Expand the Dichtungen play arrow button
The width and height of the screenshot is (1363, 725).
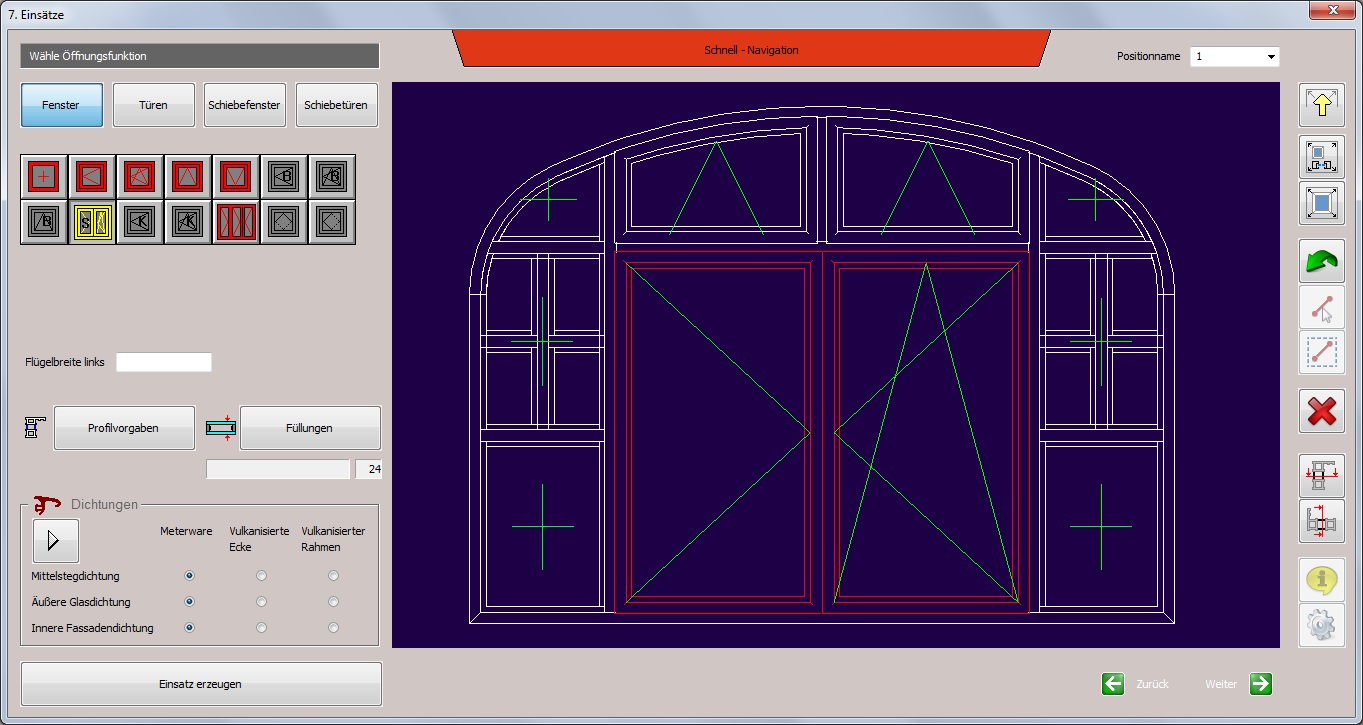point(55,541)
